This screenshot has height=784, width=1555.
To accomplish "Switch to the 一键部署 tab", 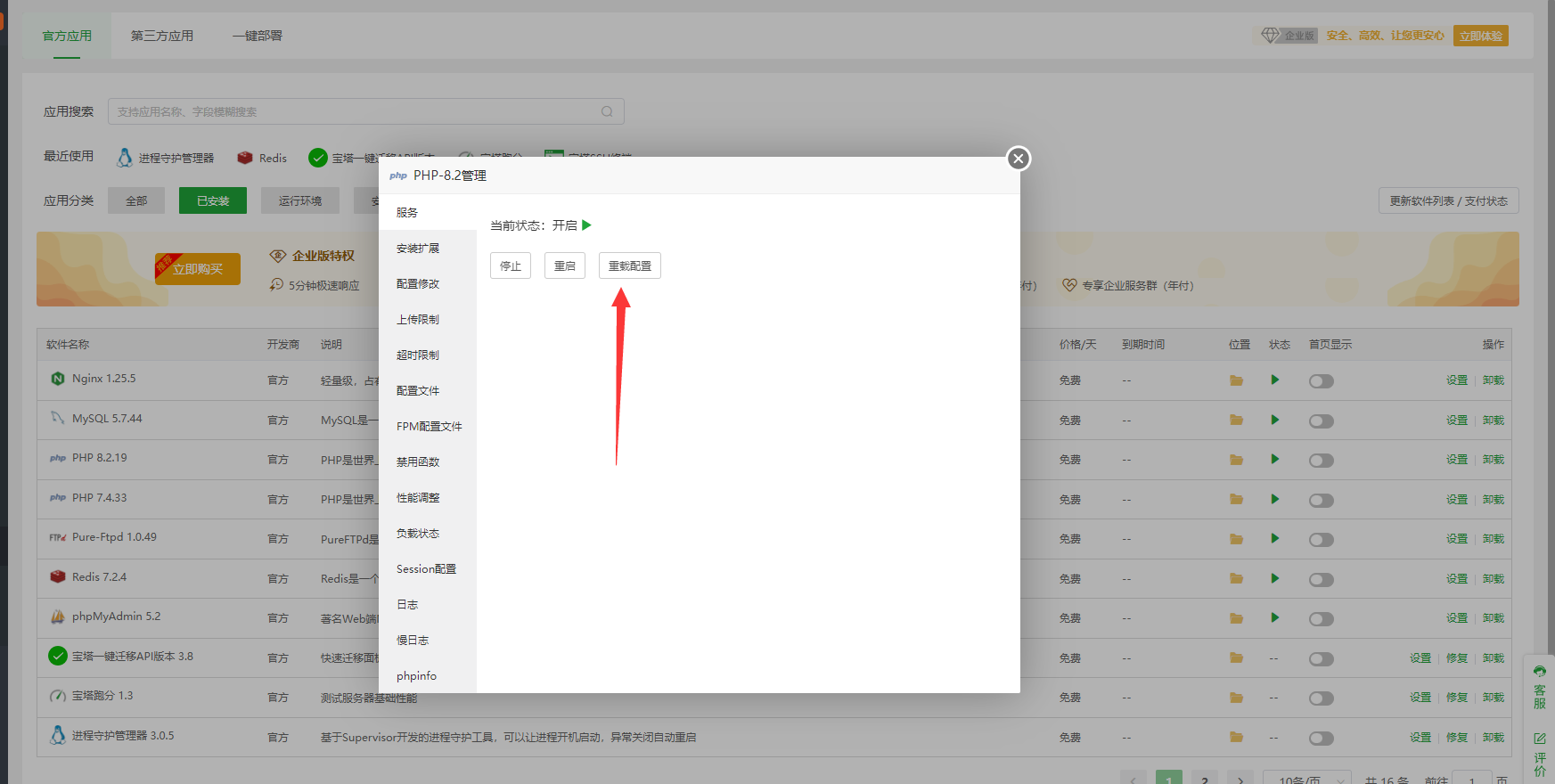I will pyautogui.click(x=258, y=36).
